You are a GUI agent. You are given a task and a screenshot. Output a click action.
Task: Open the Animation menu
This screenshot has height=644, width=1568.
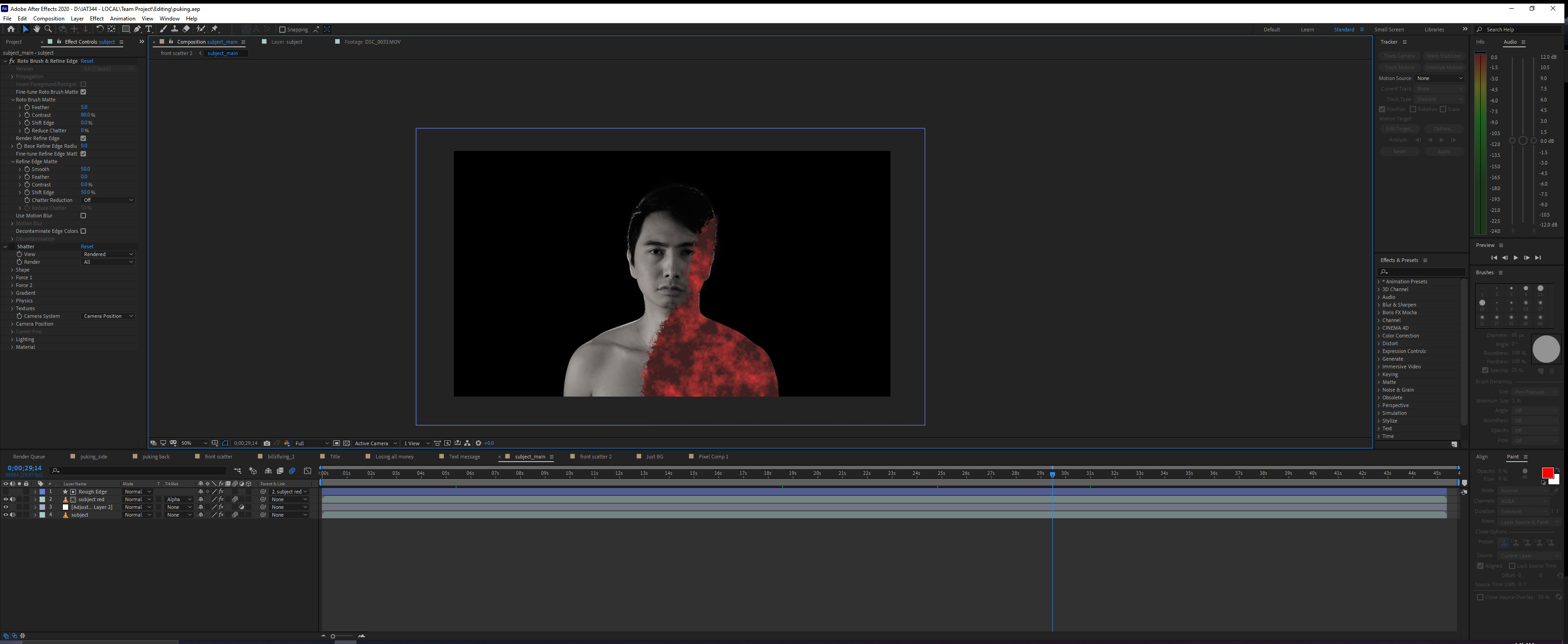pos(122,18)
